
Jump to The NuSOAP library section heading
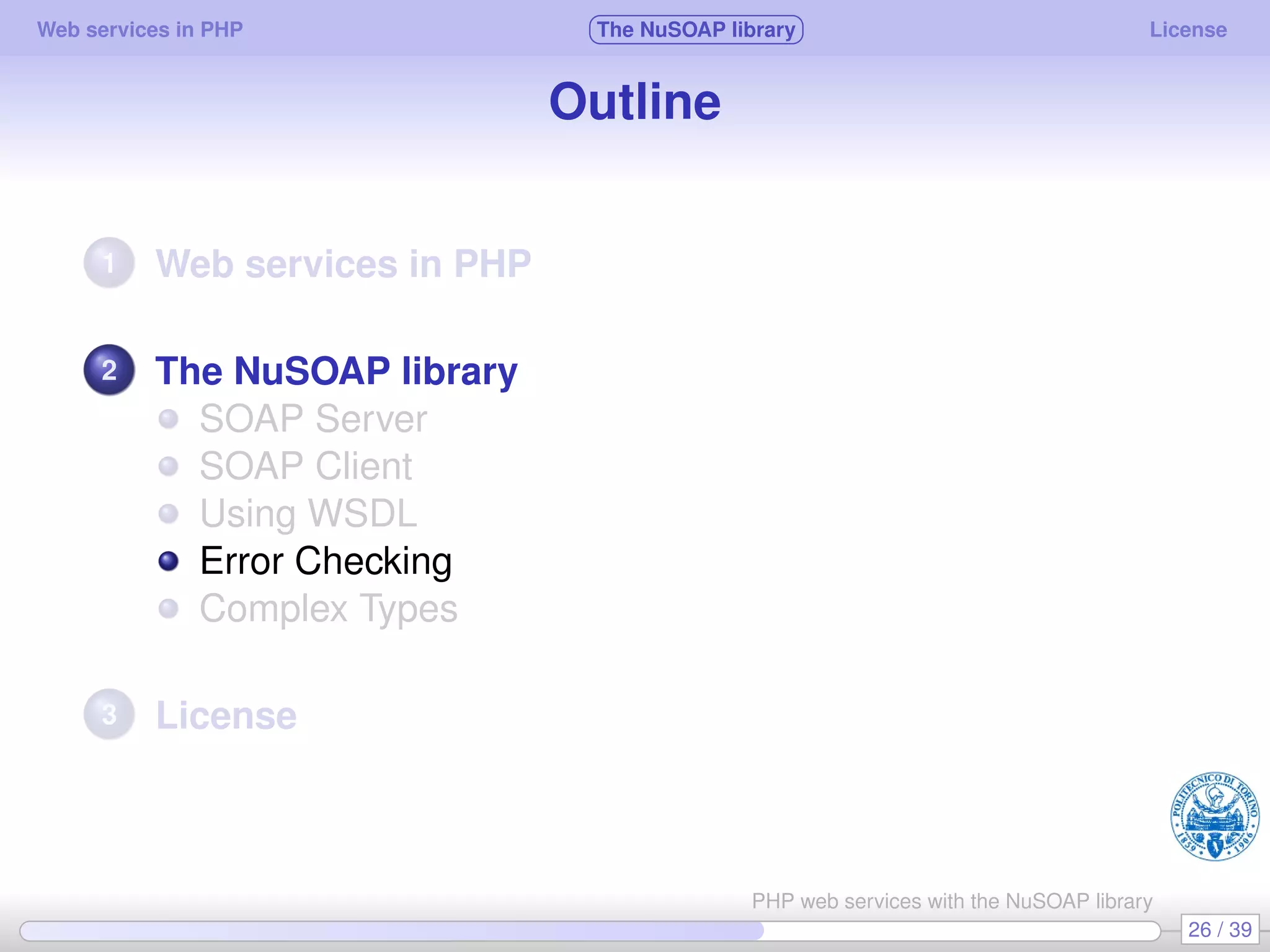click(x=336, y=371)
